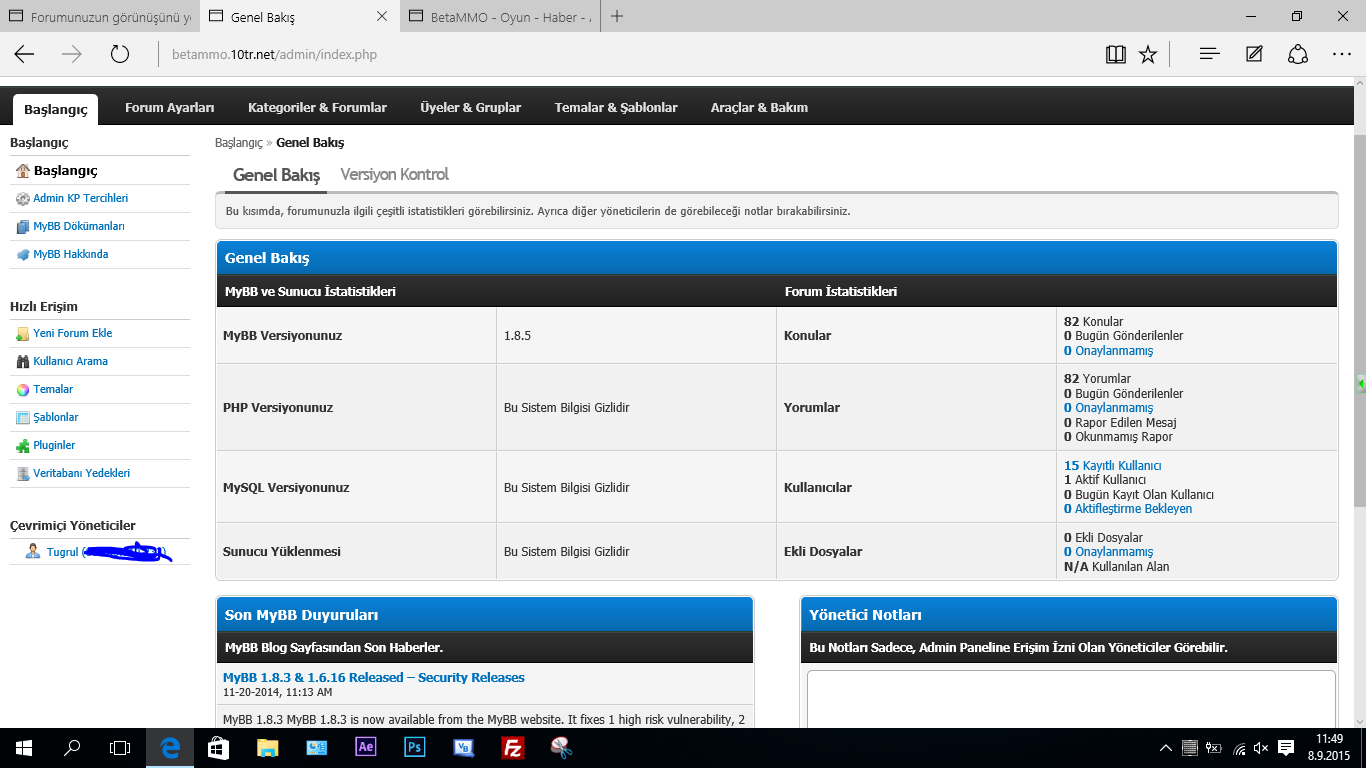This screenshot has width=1366, height=768.
Task: Click the taskbar clock showing 11:49
Action: (x=1329, y=739)
